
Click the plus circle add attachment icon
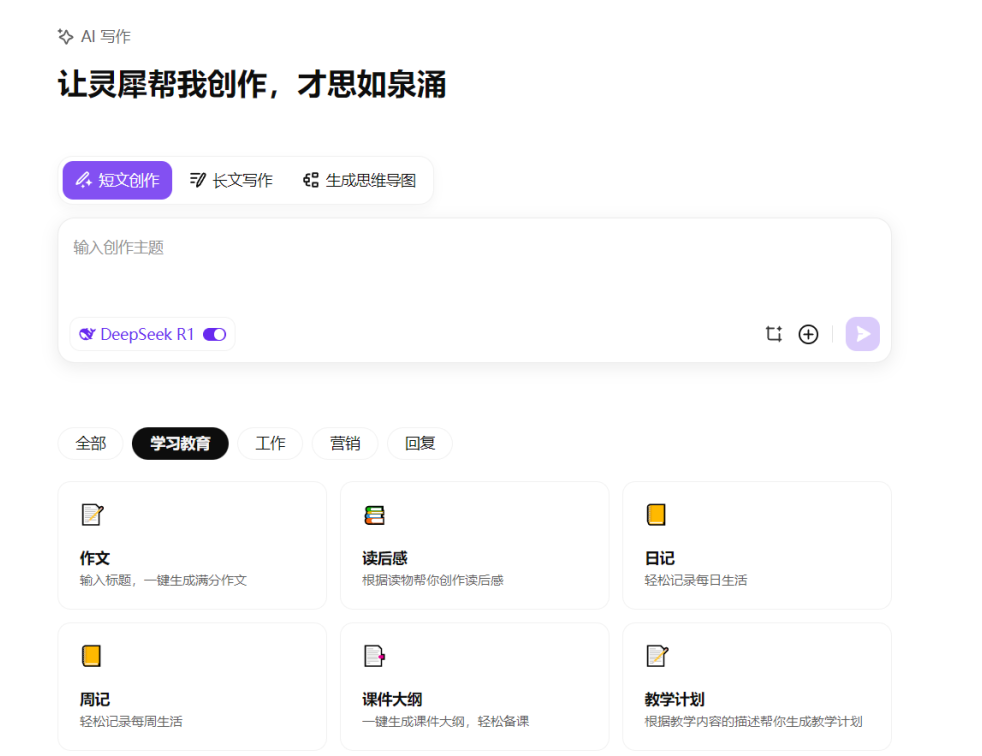click(808, 334)
